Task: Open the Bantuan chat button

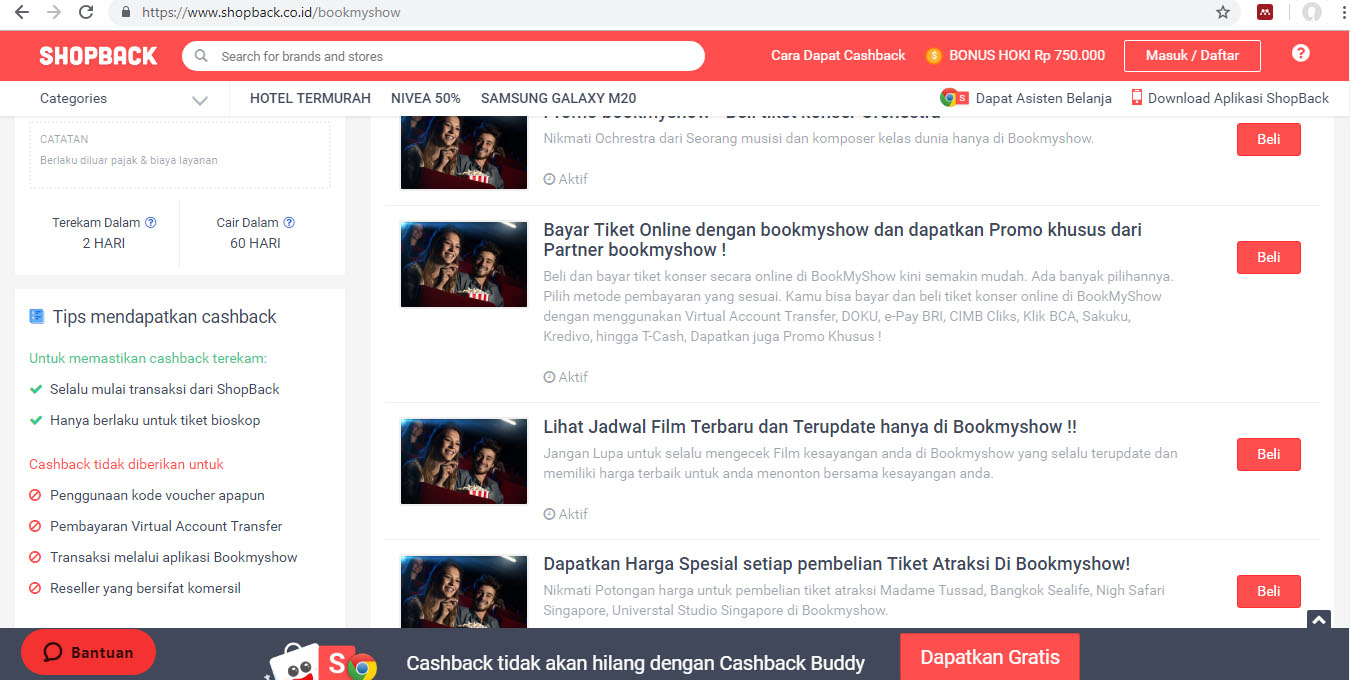Action: 88,652
